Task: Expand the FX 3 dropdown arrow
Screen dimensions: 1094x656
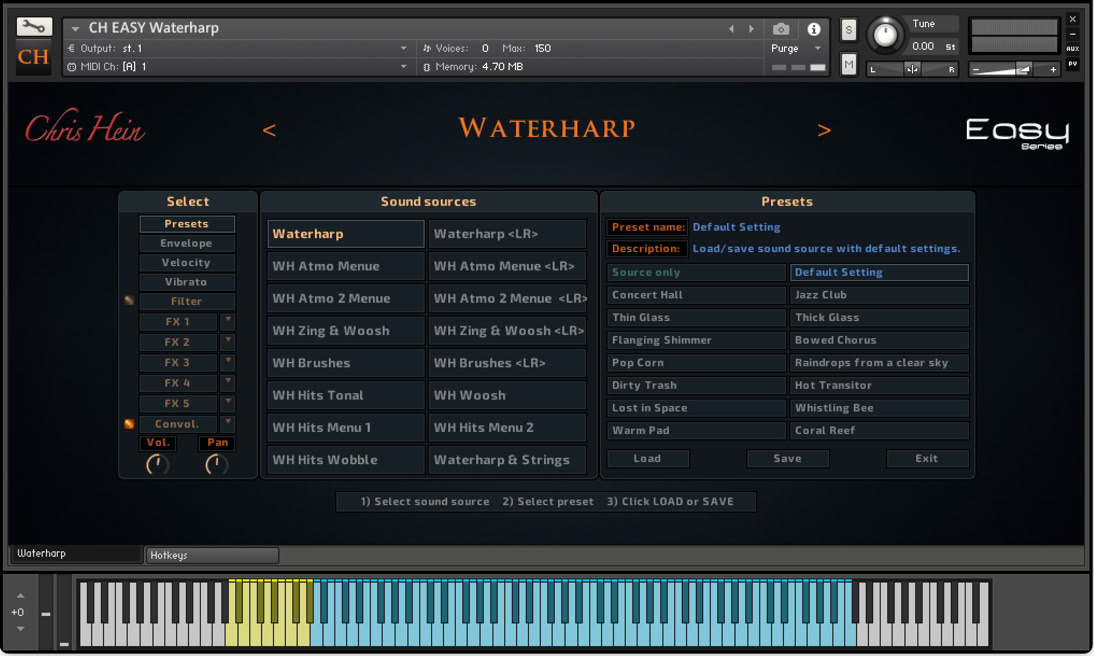Action: coord(227,361)
